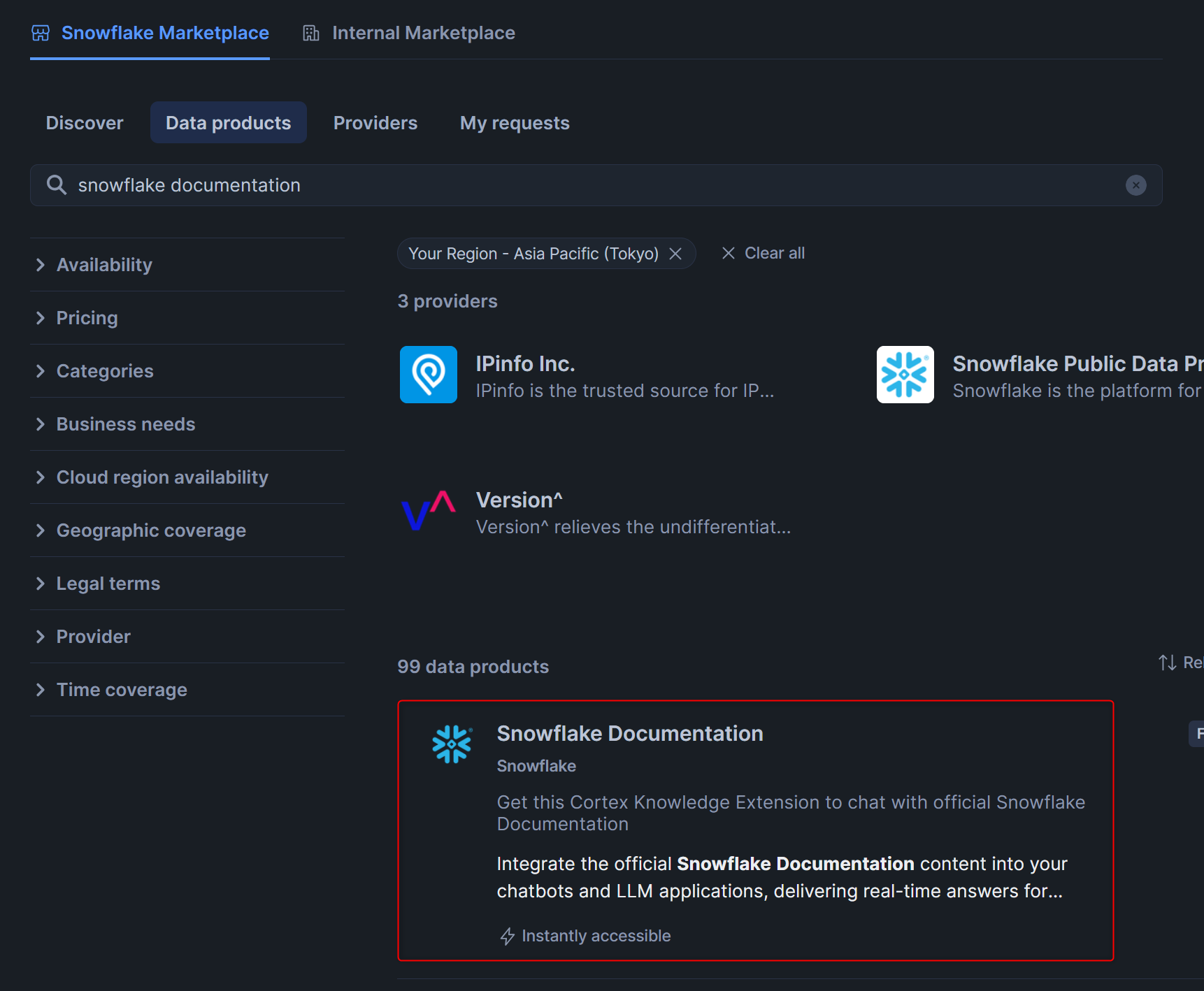This screenshot has height=991, width=1204.
Task: Open the IPinfo Inc. provider name
Action: [525, 363]
